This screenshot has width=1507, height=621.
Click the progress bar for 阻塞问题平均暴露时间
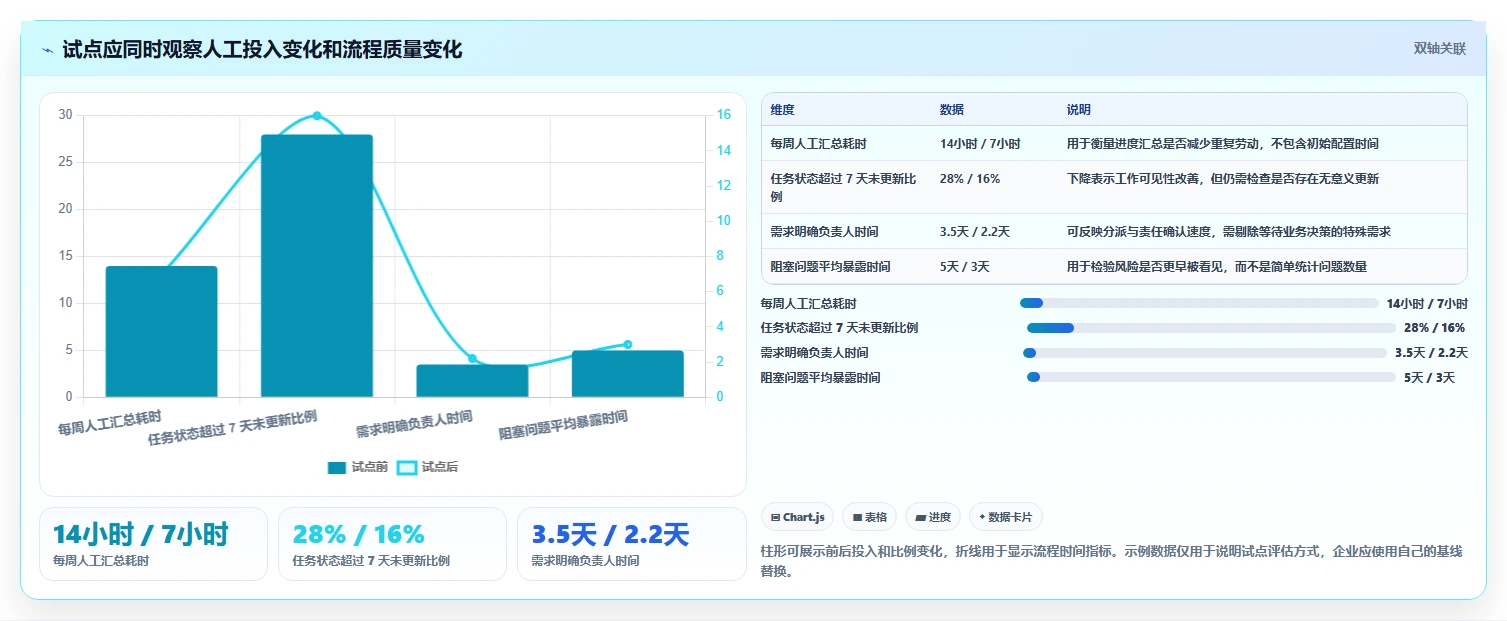[x=1211, y=378]
